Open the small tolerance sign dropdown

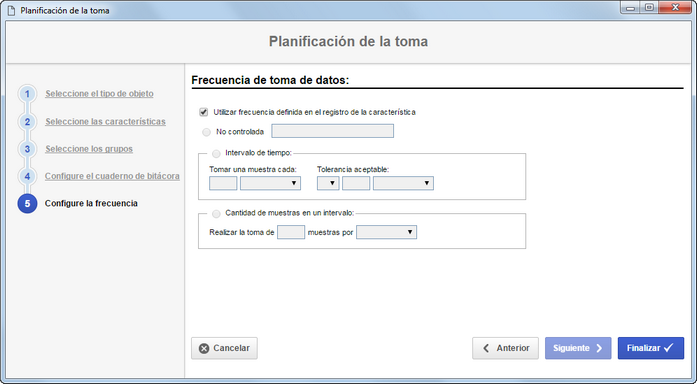[328, 183]
